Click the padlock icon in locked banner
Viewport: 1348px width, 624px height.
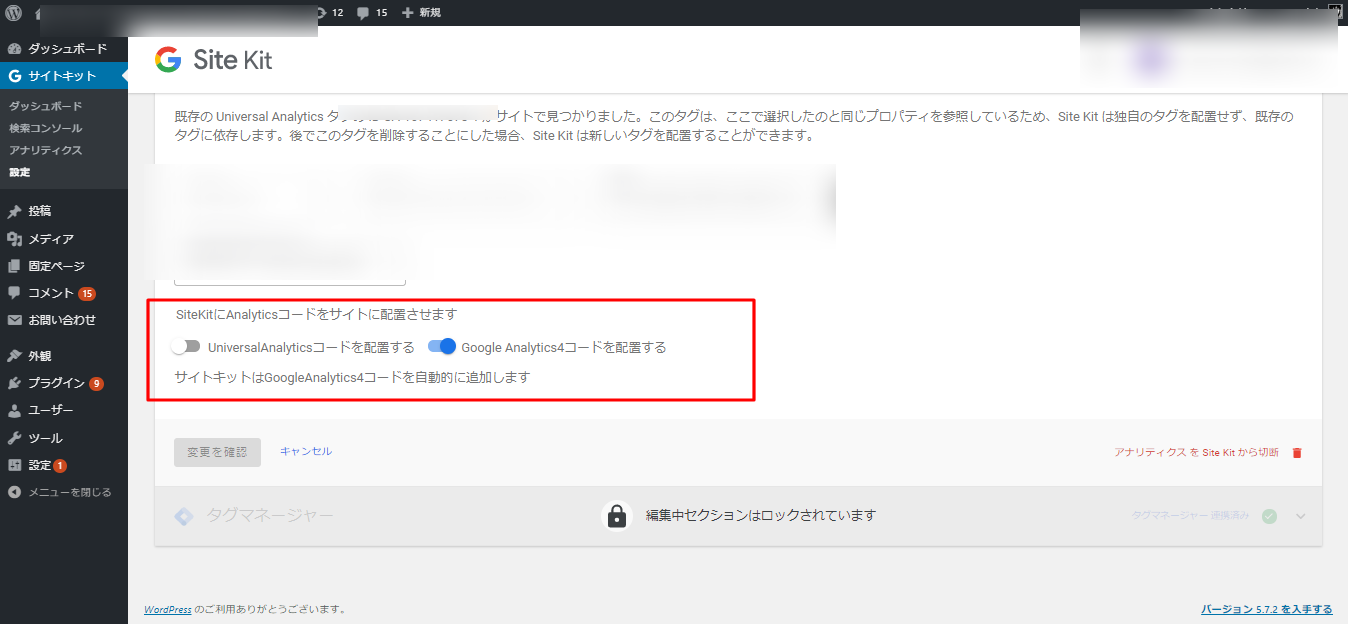tap(617, 516)
